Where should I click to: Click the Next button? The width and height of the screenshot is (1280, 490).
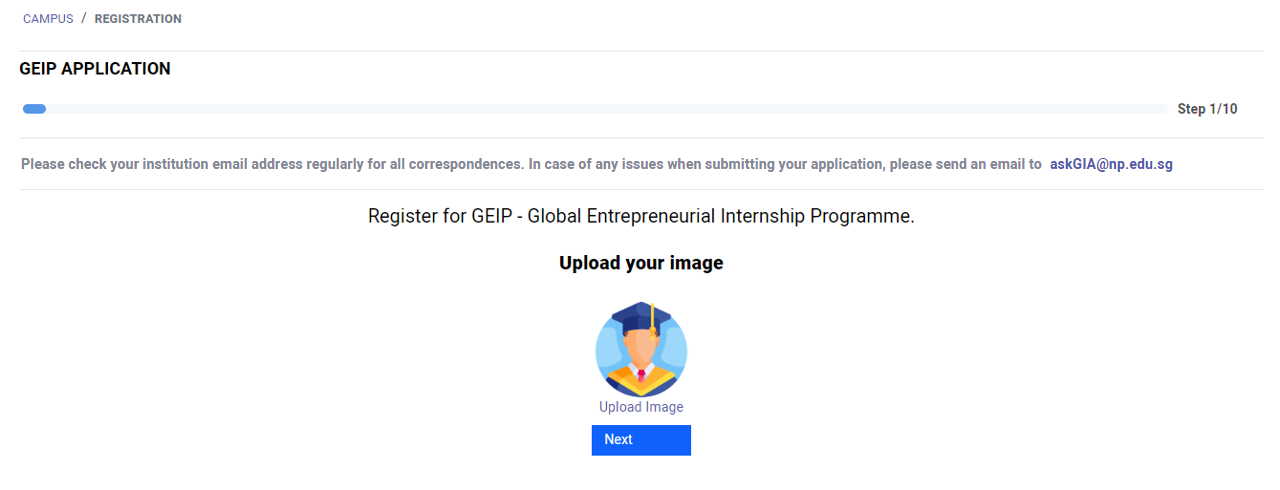pos(641,440)
